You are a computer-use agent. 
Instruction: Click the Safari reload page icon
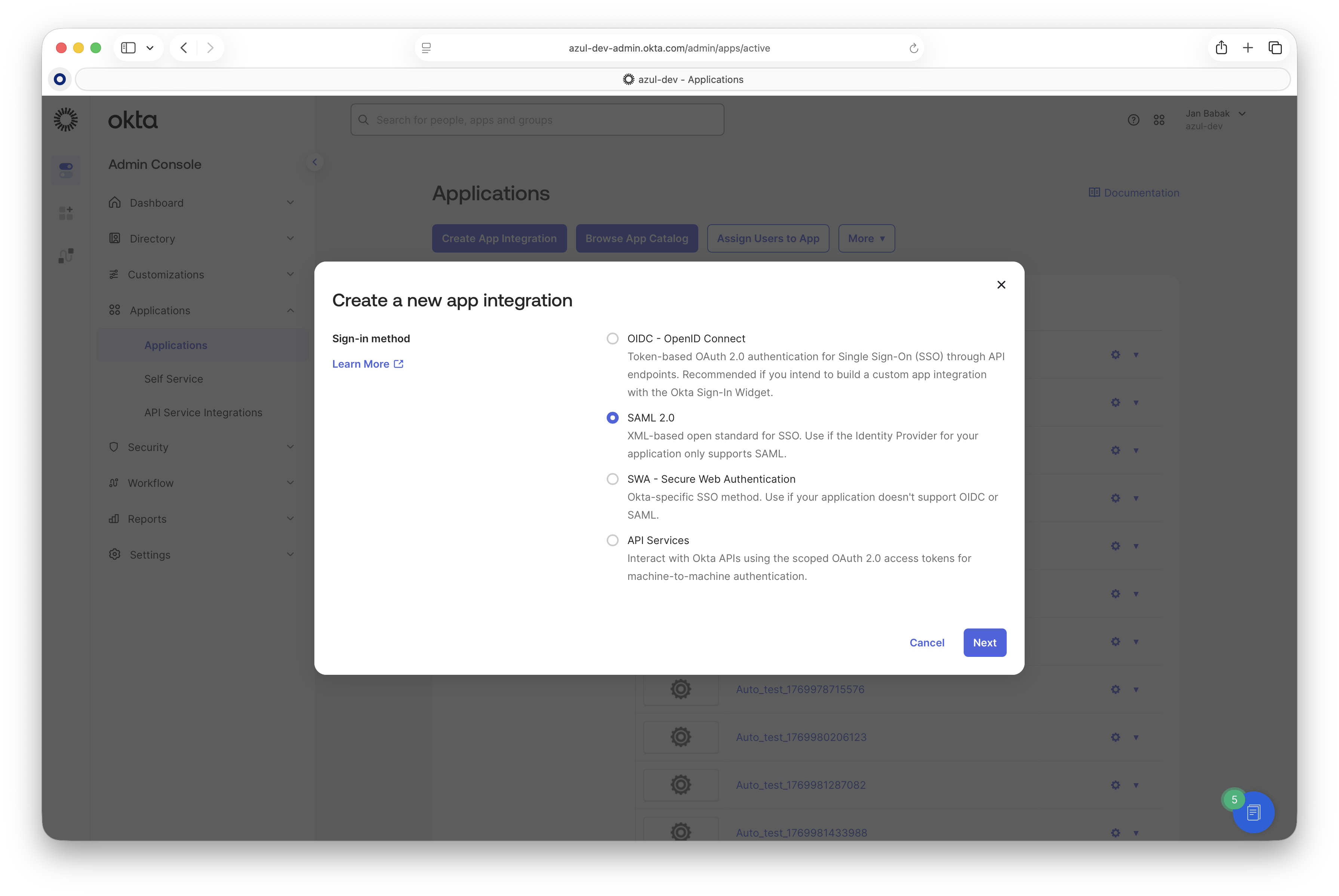pos(913,49)
